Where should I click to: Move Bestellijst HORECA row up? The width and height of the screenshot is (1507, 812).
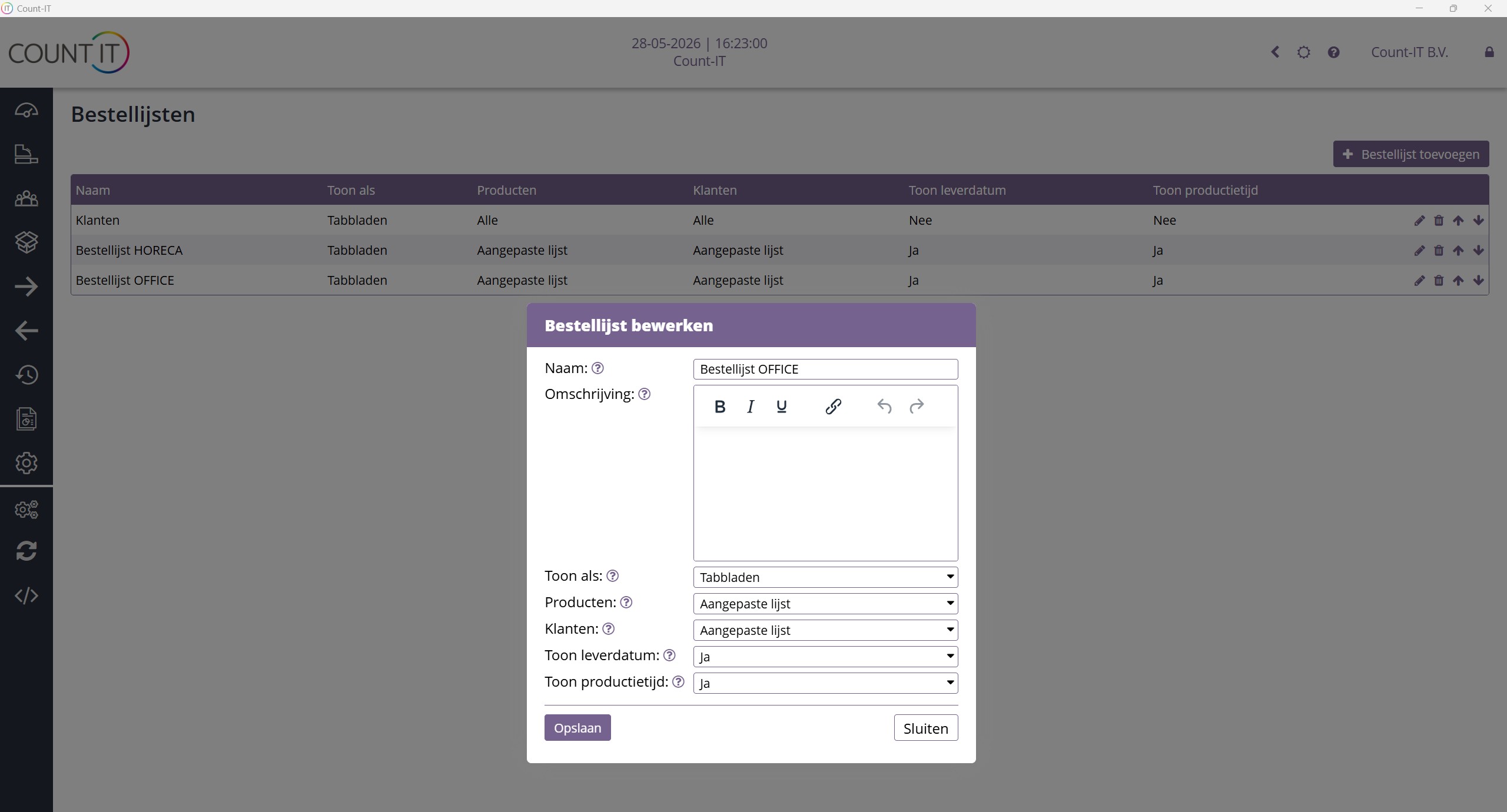pos(1458,251)
